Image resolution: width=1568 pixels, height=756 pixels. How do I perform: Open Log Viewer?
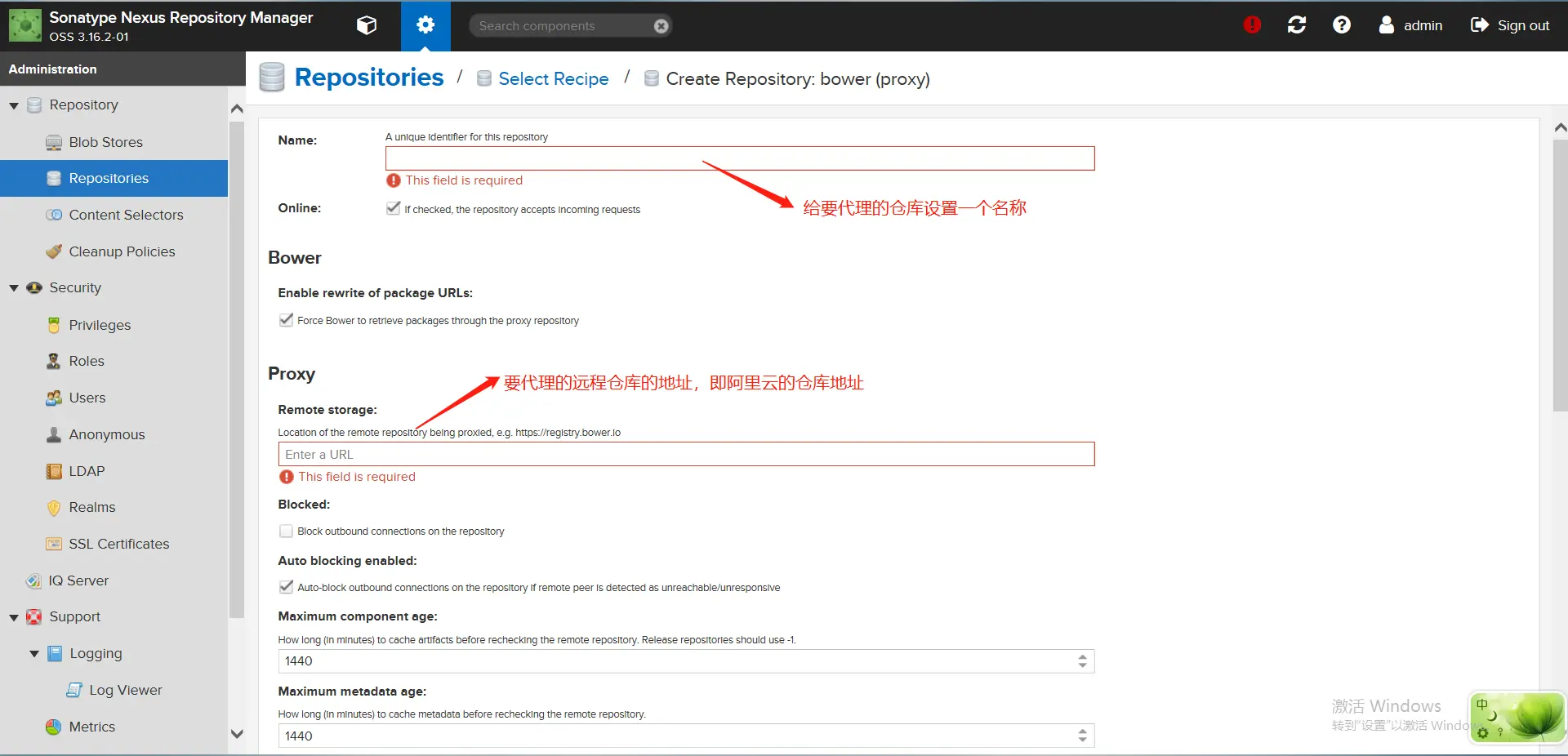click(126, 690)
